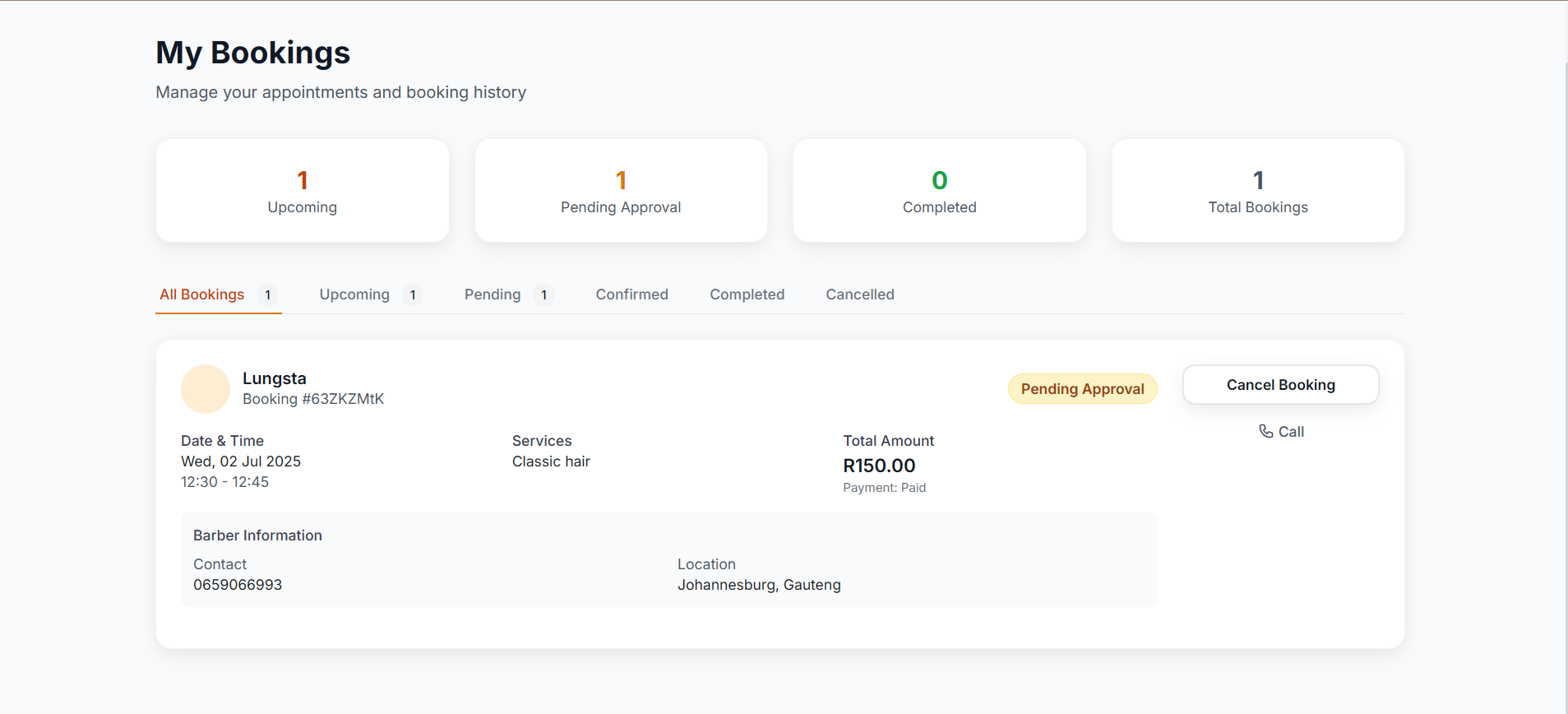Click Lungsta's round avatar picture
This screenshot has width=1568, height=714.
tap(206, 389)
